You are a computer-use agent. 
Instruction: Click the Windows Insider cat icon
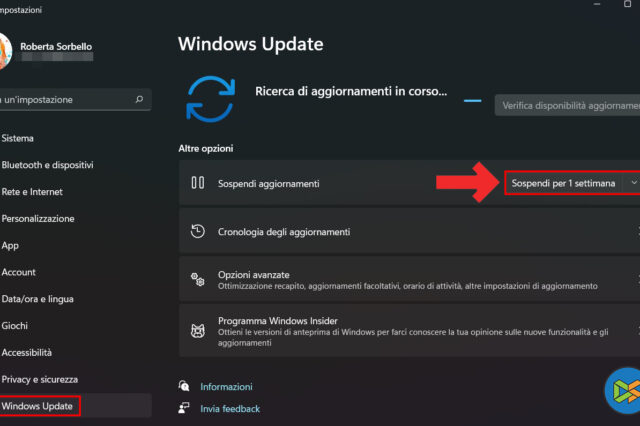pyautogui.click(x=198, y=331)
